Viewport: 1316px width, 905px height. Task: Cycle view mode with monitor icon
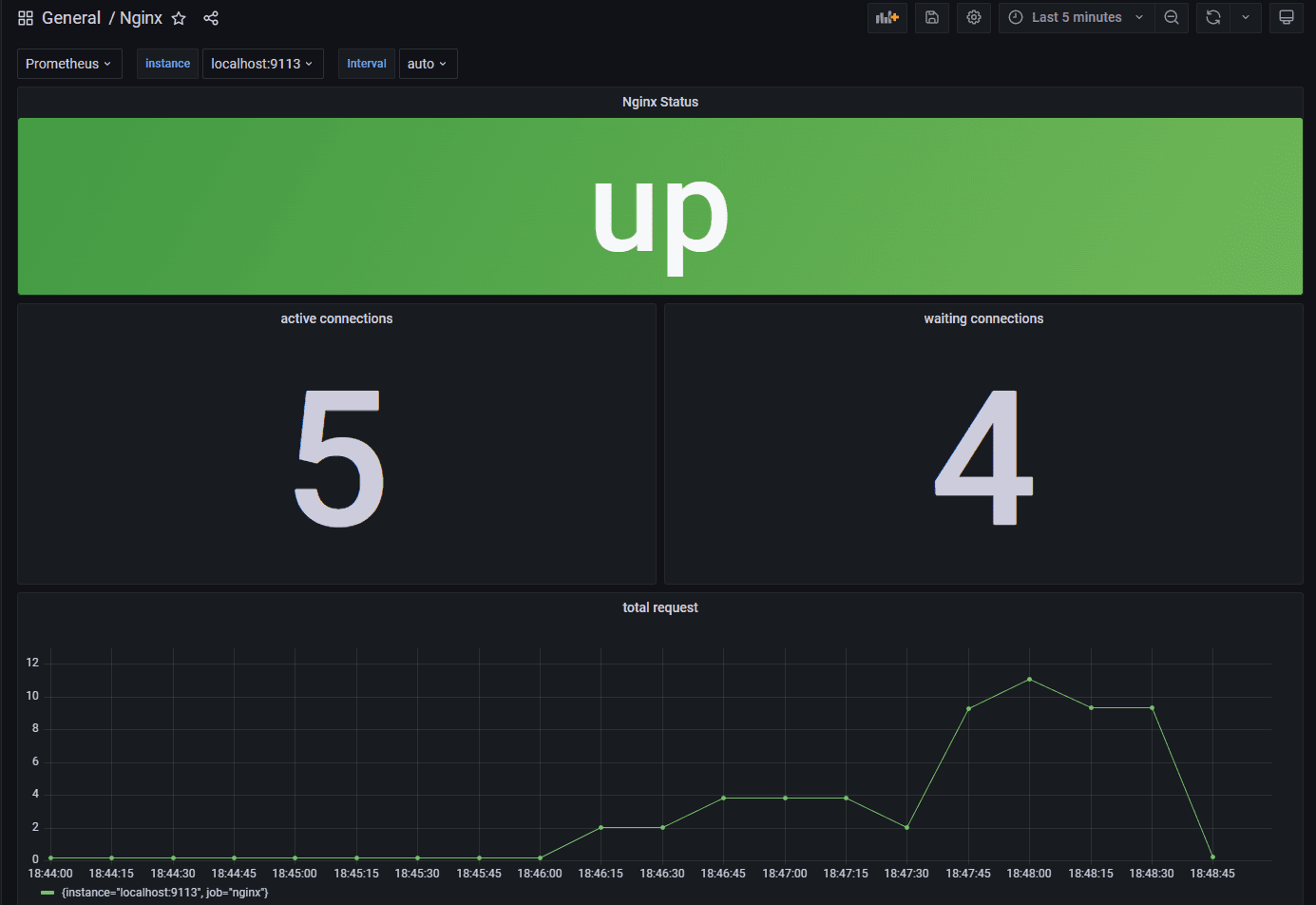(1287, 17)
